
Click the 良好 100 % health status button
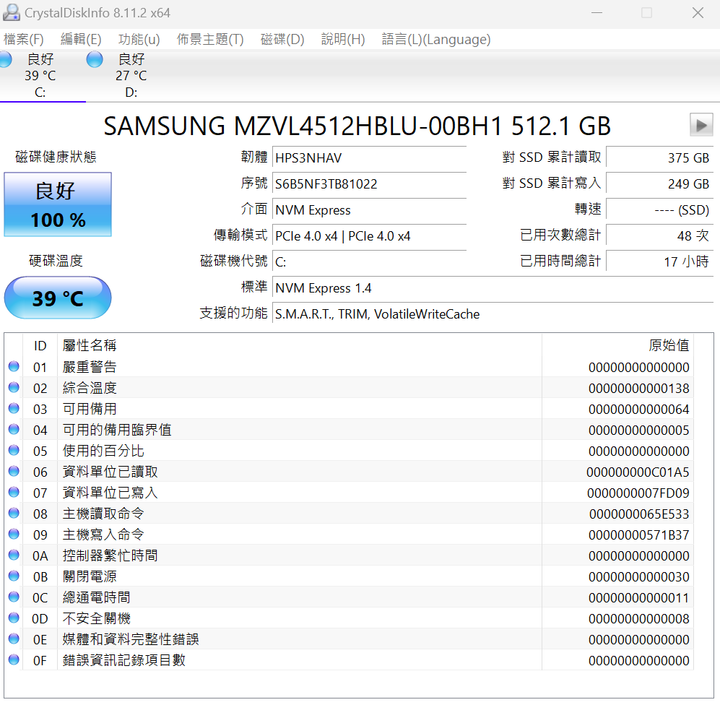tap(58, 205)
